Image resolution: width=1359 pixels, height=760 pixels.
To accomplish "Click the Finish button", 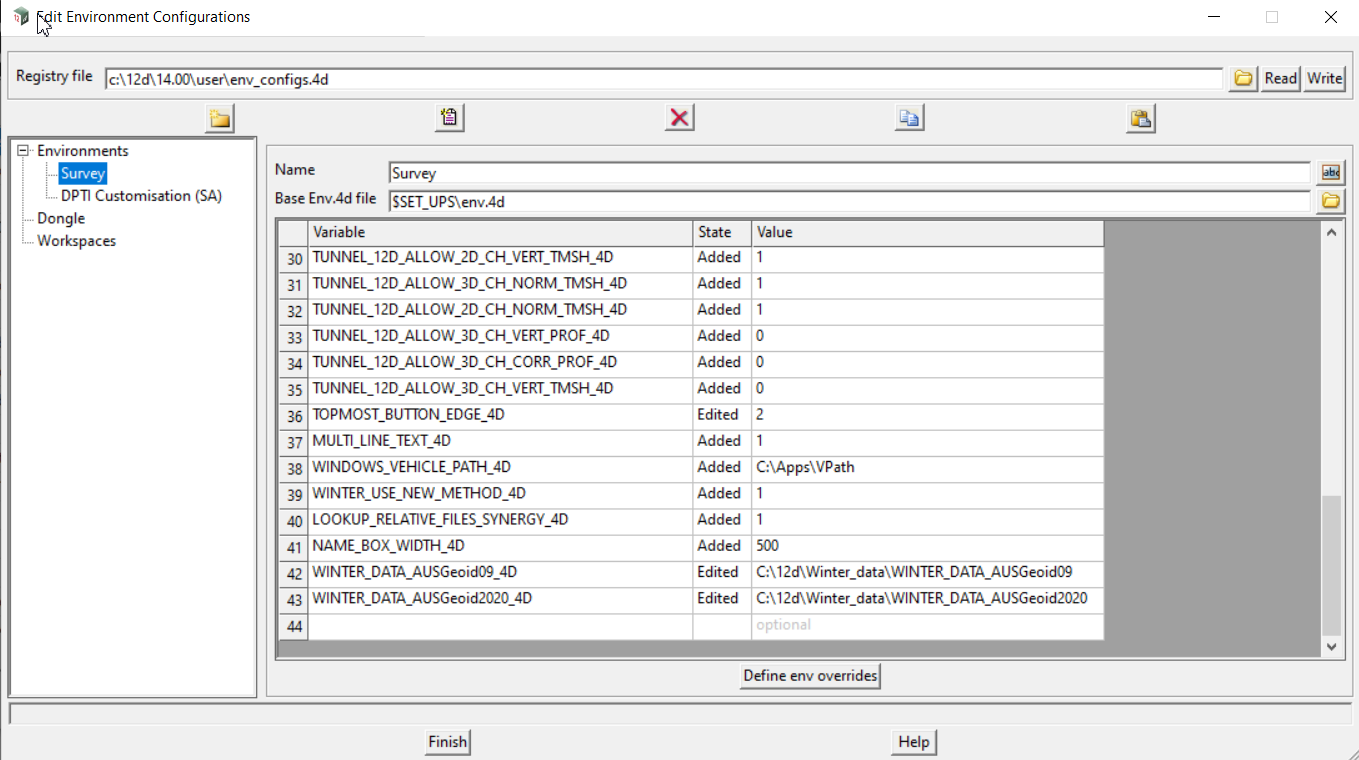I will pyautogui.click(x=447, y=742).
